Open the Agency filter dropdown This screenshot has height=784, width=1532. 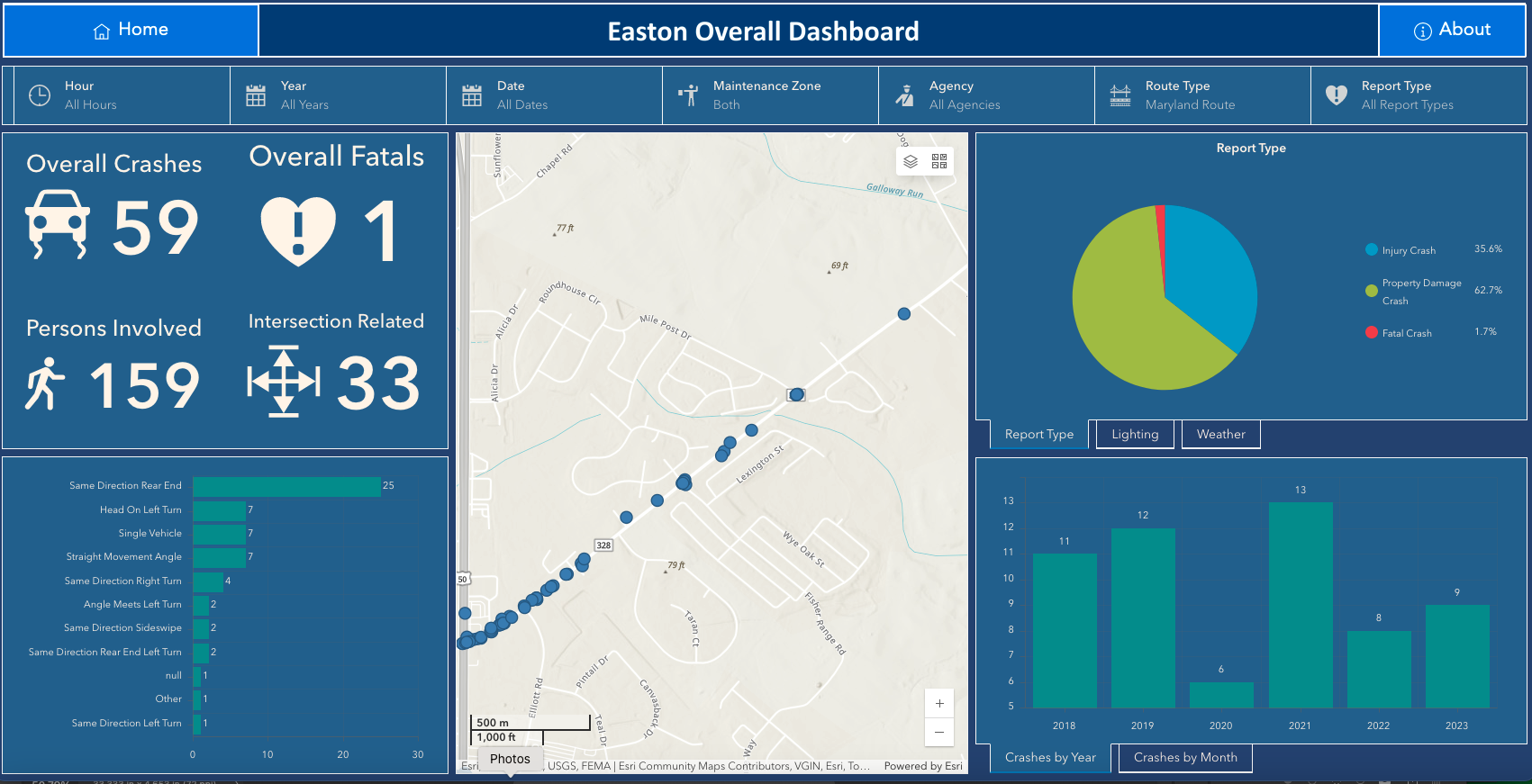coord(986,95)
